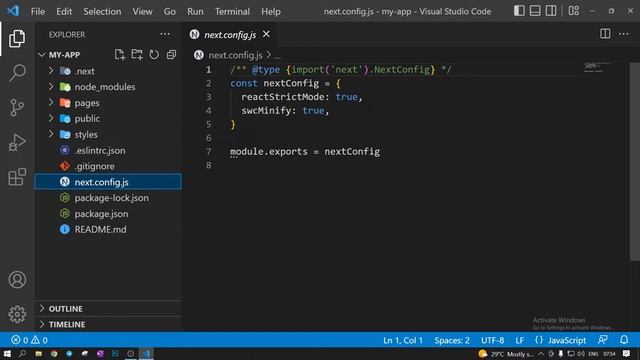
Task: Toggle secondary side bar visibility
Action: pos(551,11)
